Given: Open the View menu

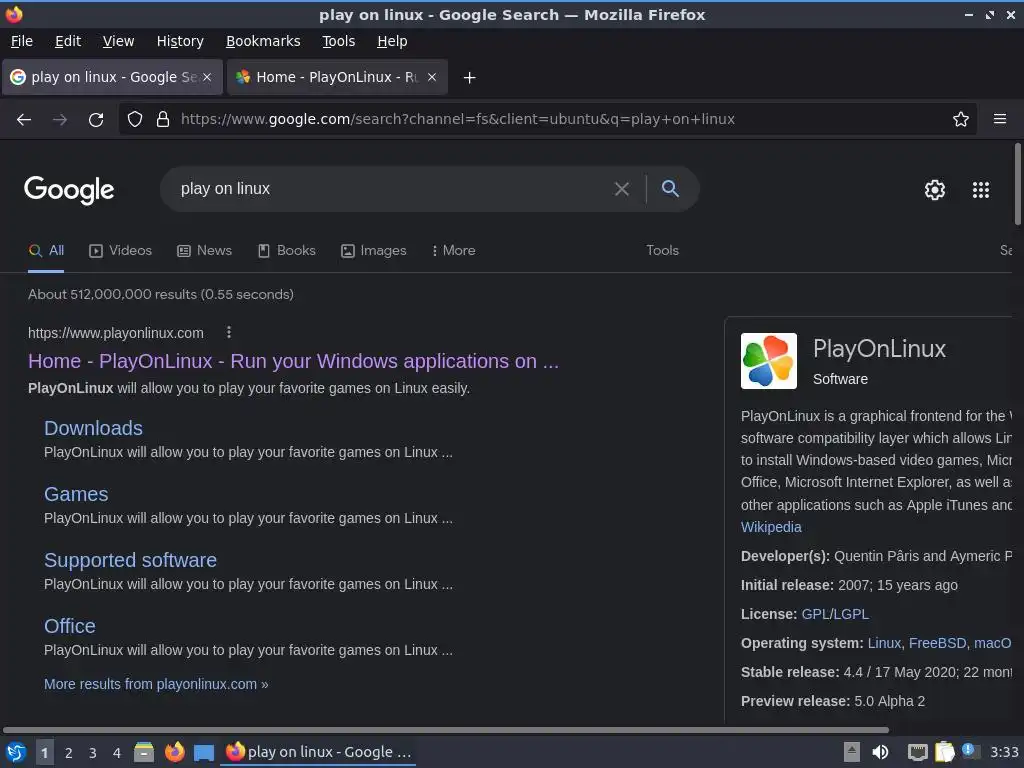Looking at the screenshot, I should tap(118, 41).
